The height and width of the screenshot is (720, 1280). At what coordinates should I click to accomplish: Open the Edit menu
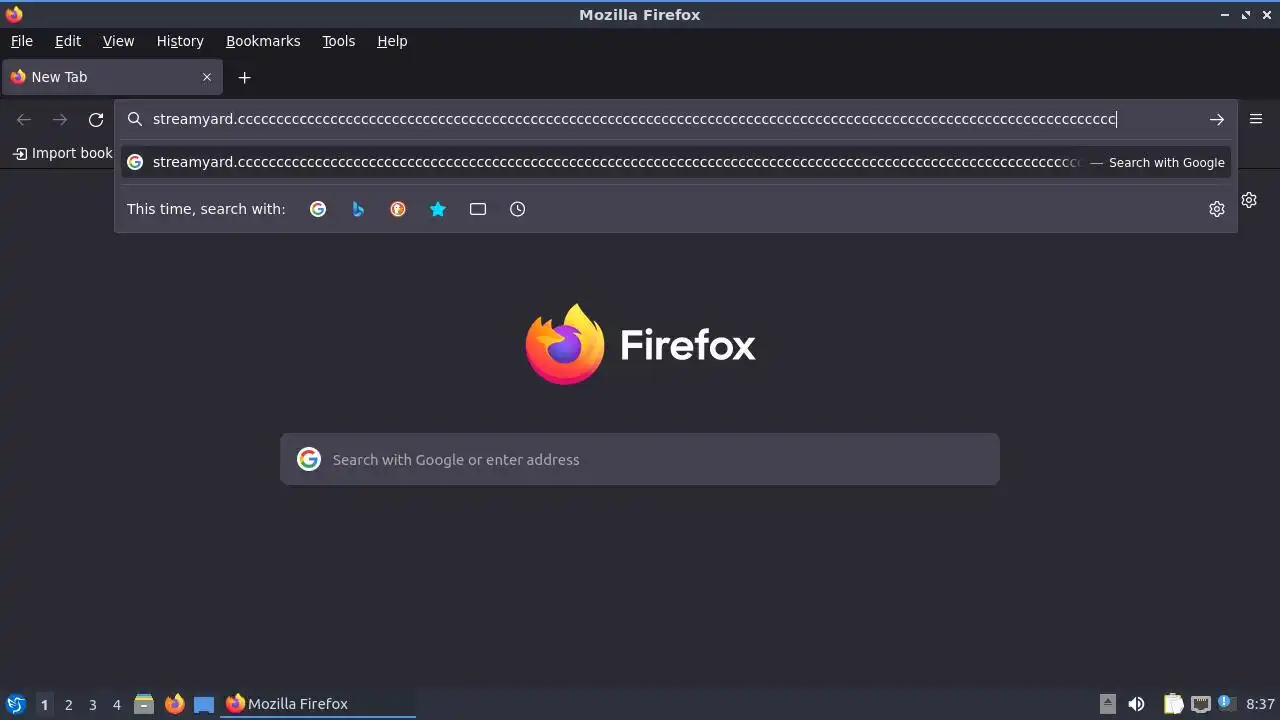pos(68,41)
